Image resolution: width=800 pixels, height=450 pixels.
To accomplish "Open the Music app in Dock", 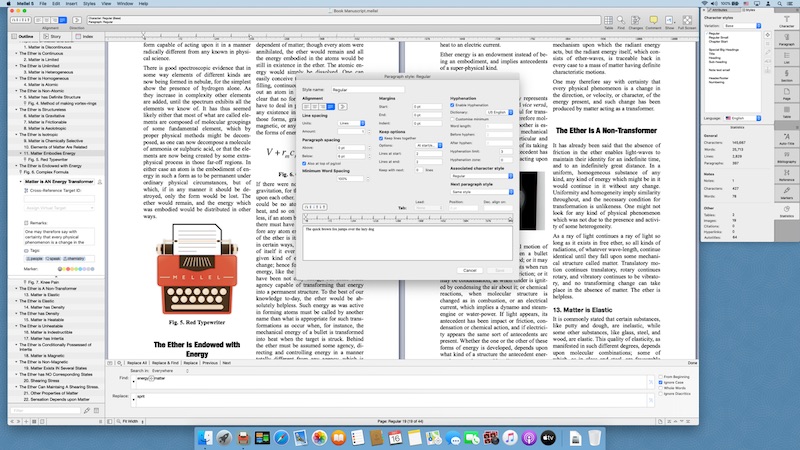I will point(510,438).
